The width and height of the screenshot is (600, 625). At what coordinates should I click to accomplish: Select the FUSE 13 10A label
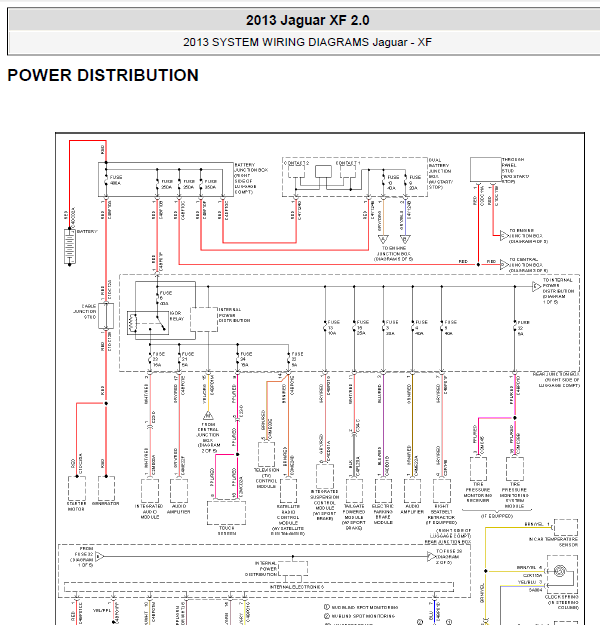[333, 327]
